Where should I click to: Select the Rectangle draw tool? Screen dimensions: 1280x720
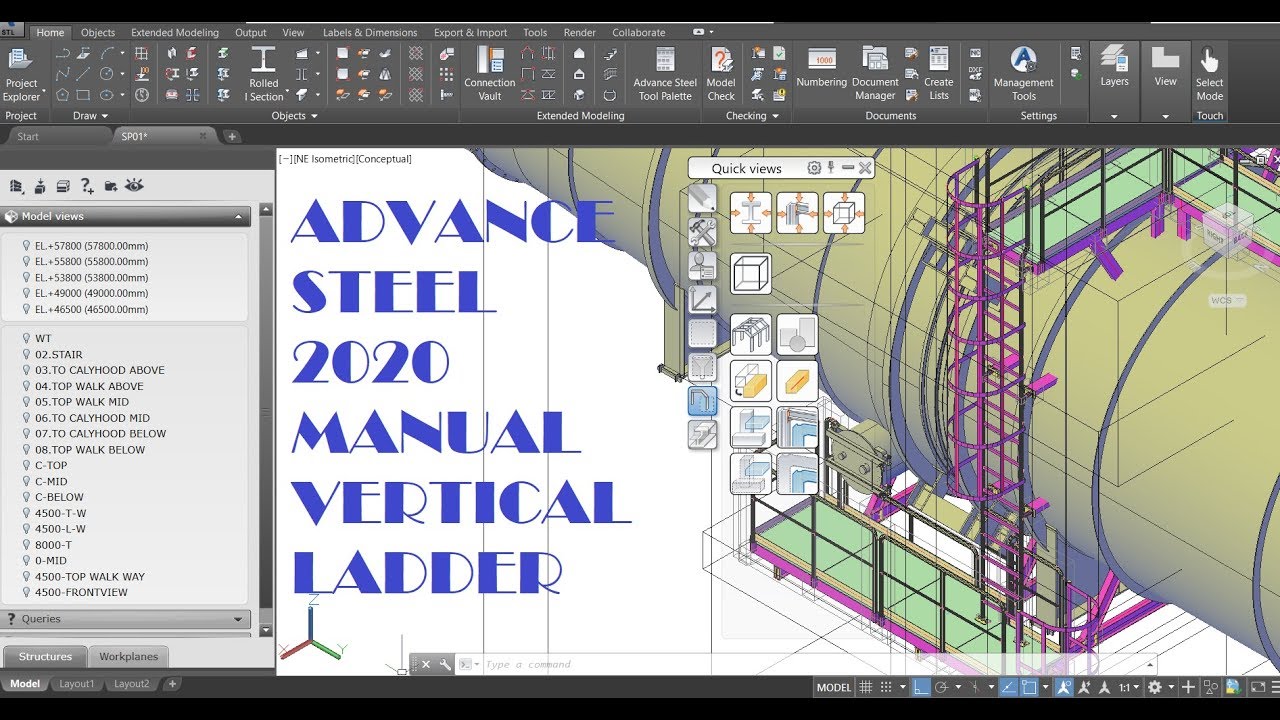(84, 95)
